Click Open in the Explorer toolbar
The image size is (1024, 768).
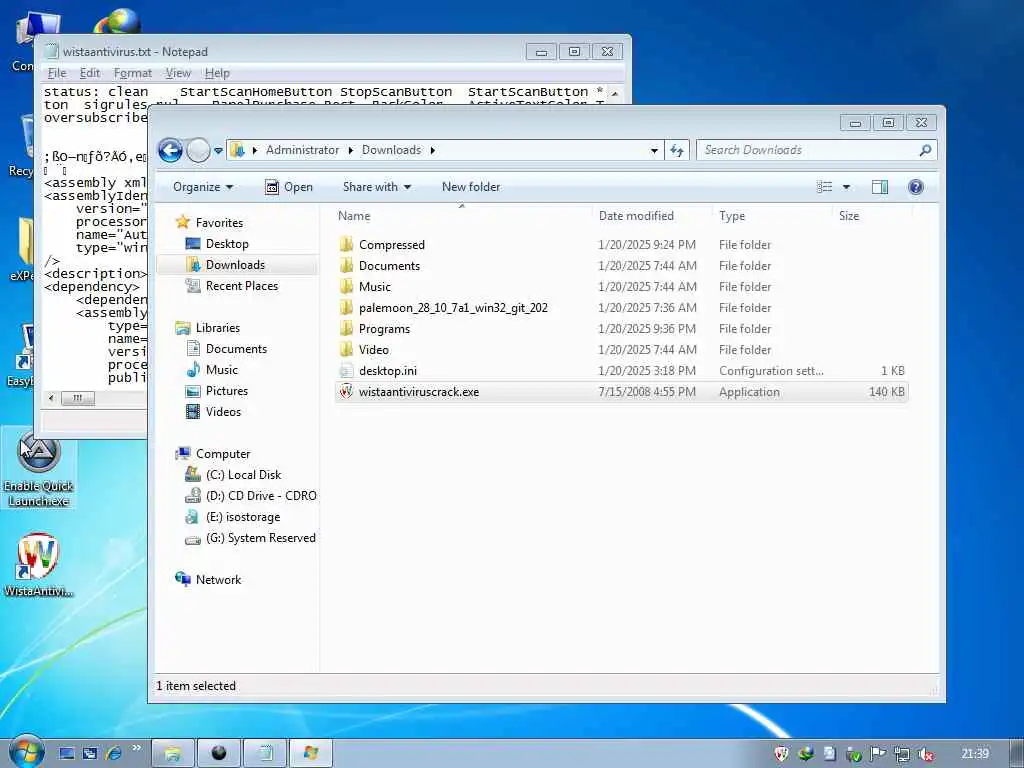point(289,187)
